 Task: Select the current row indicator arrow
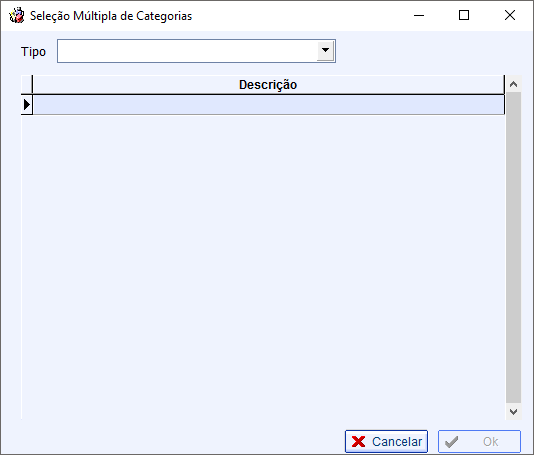(x=27, y=105)
